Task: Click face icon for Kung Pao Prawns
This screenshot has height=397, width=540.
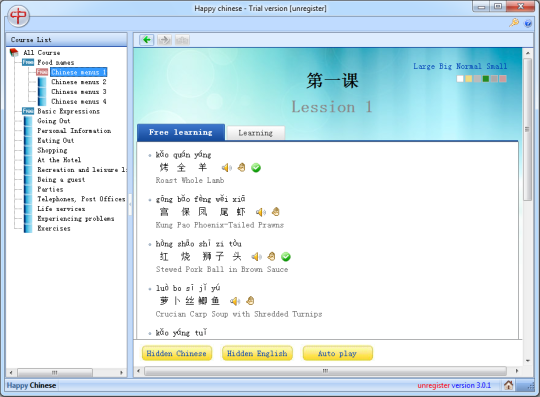Action: [x=276, y=212]
